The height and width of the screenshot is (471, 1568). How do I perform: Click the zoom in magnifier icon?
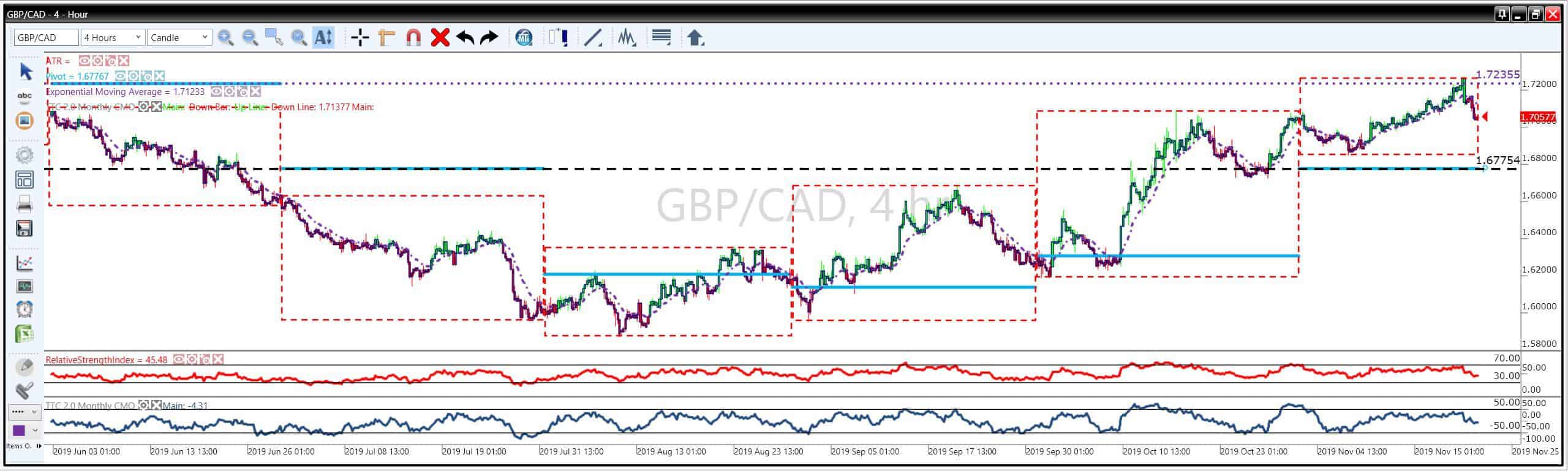tap(225, 38)
